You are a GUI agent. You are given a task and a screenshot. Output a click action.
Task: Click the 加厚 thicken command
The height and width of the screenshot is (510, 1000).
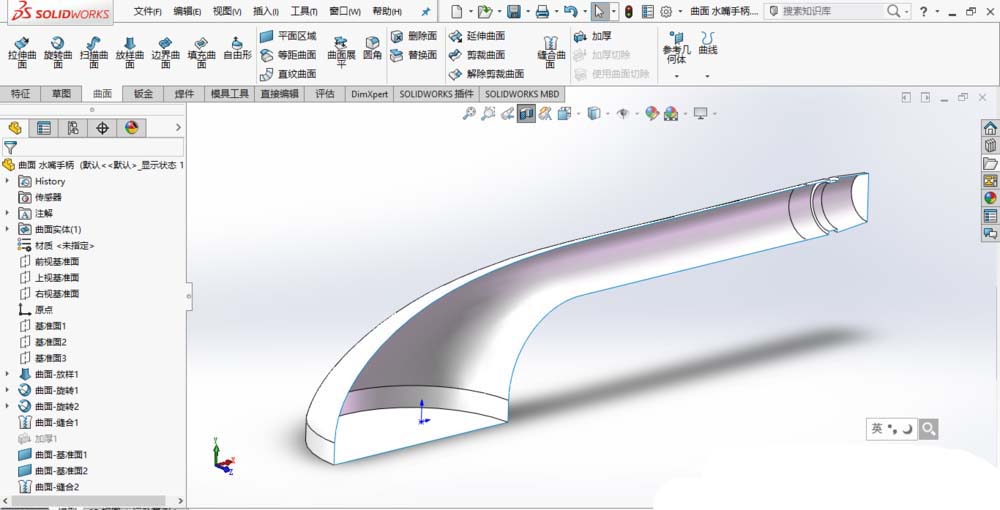pyautogui.click(x=592, y=36)
